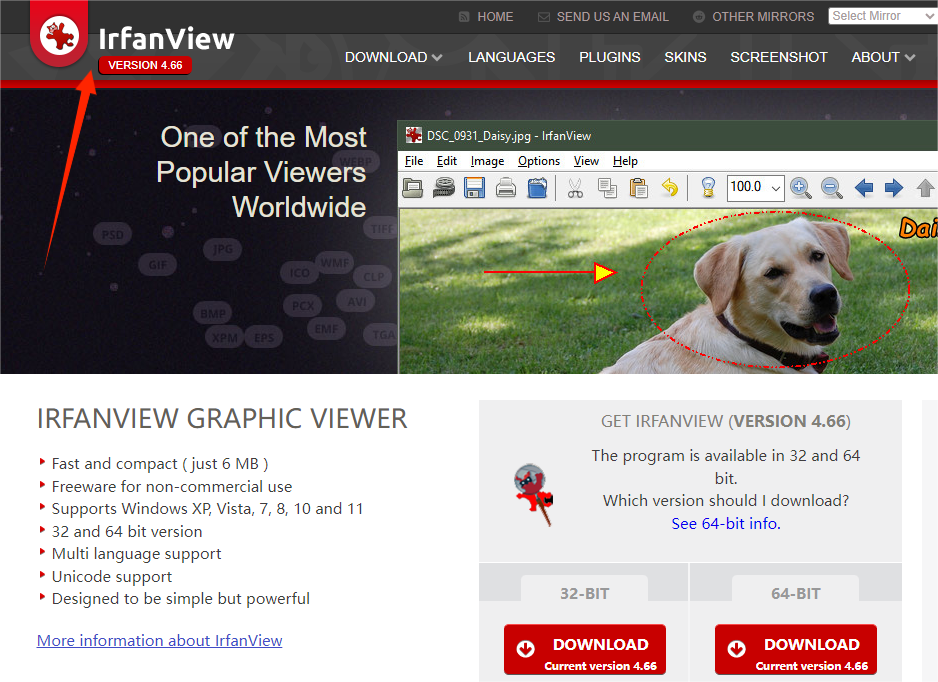Click the text '32 and 64 bit version'

tap(127, 531)
